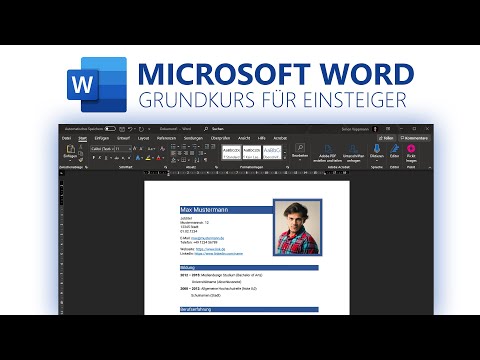Screen dimensions: 480x360
Task: Click the Redo icon
Action: click(x=141, y=129)
